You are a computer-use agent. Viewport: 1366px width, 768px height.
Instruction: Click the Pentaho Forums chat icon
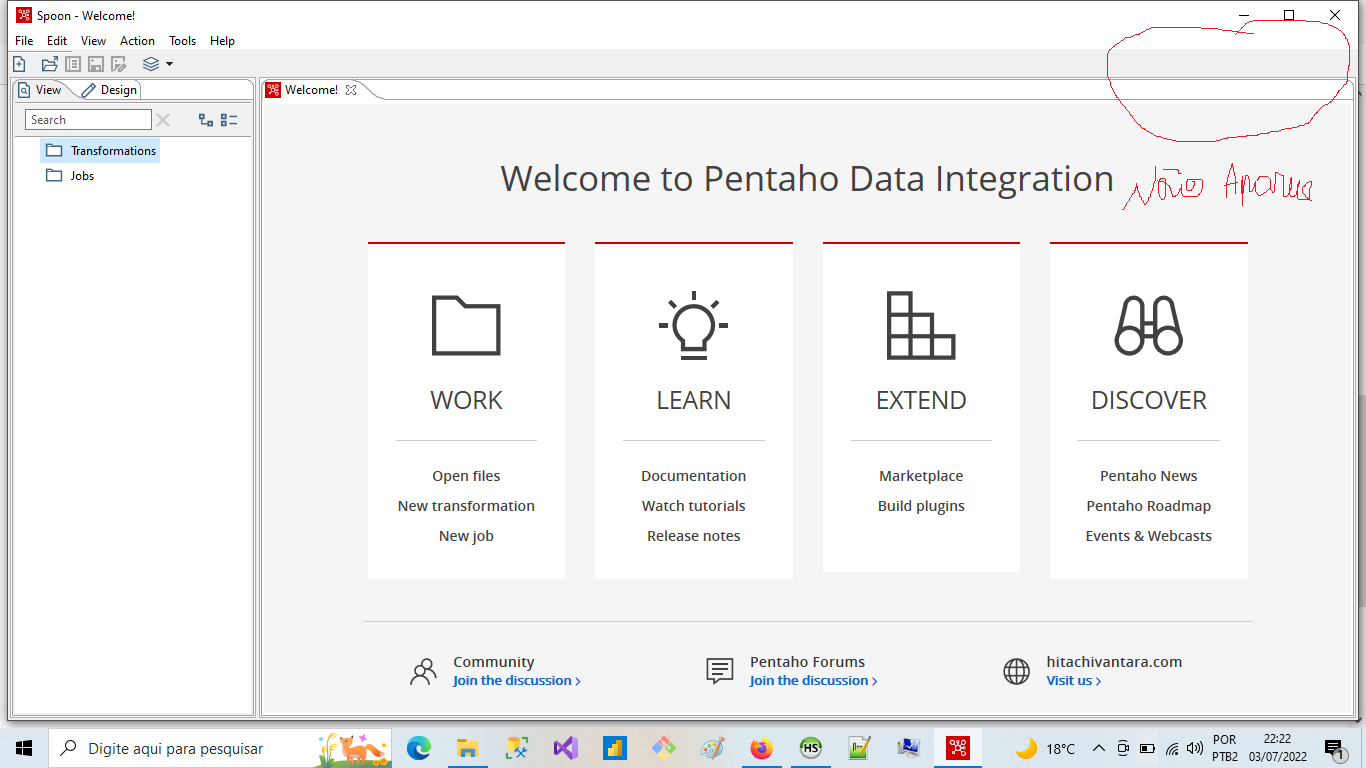point(720,671)
